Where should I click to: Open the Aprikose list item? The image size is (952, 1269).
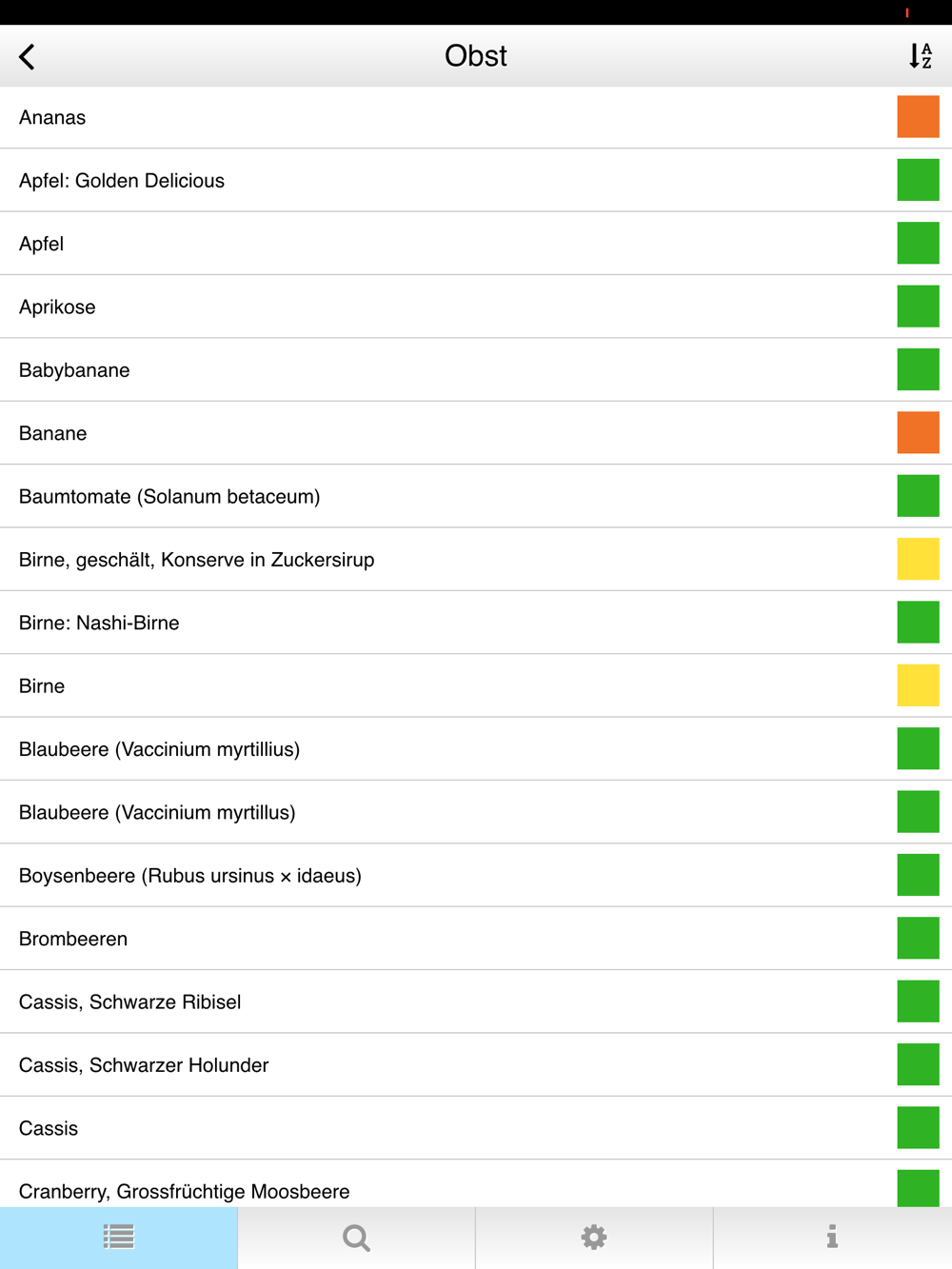[x=57, y=307]
